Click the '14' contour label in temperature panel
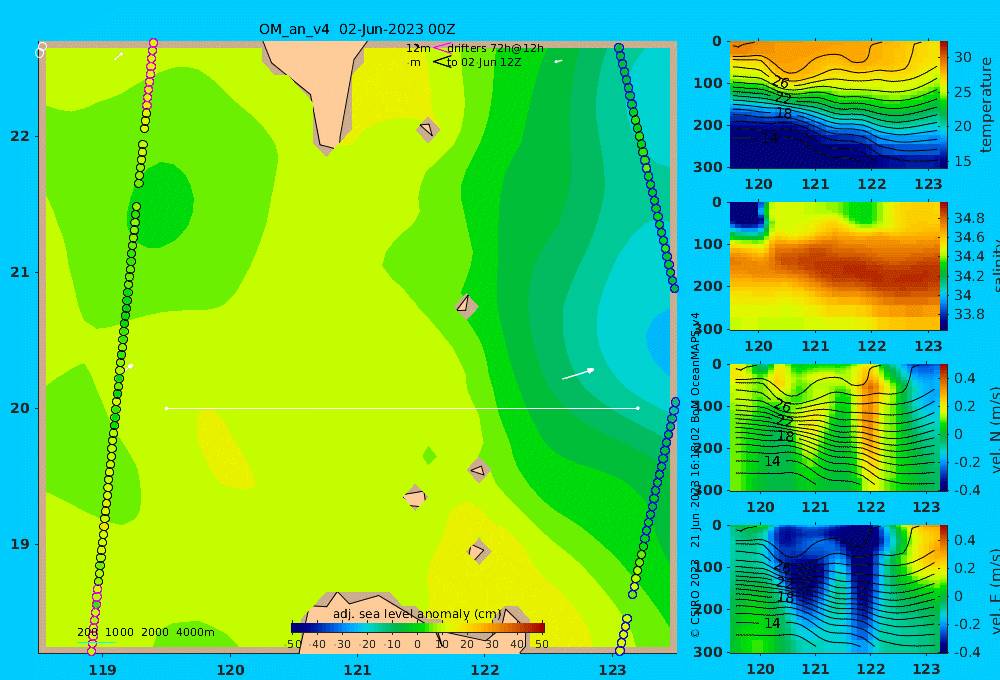This screenshot has width=1000, height=680. click(x=770, y=138)
